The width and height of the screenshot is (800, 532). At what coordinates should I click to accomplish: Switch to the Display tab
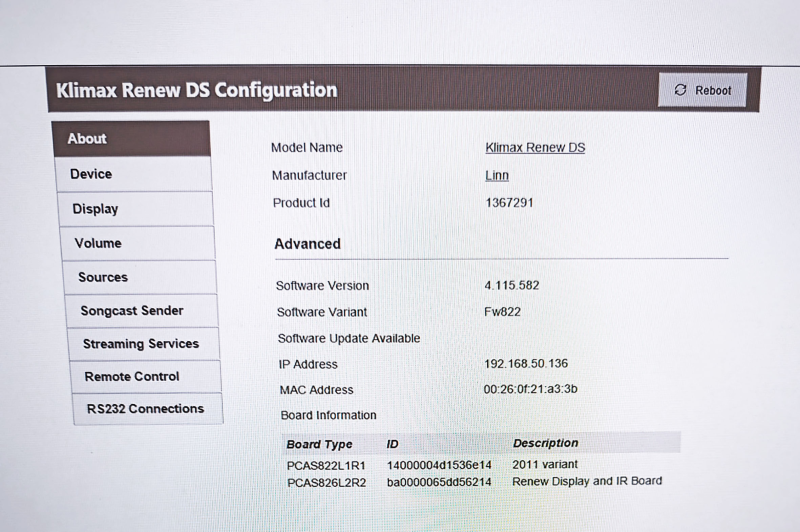[136, 209]
